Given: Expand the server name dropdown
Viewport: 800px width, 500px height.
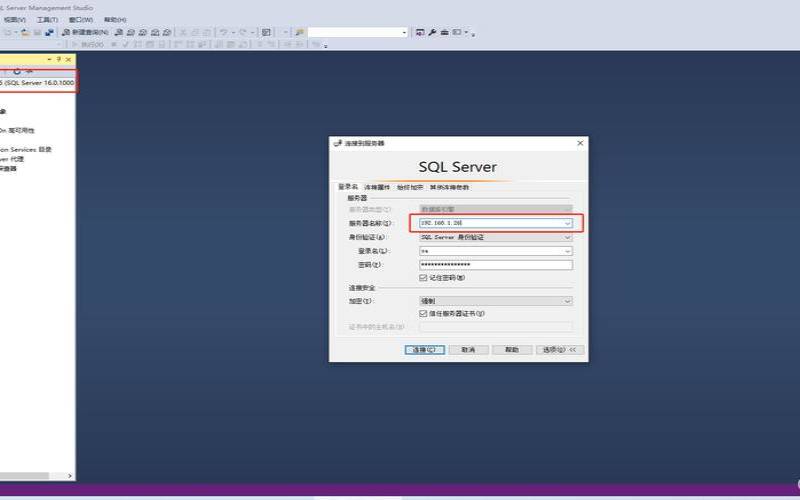Looking at the screenshot, I should coord(567,223).
